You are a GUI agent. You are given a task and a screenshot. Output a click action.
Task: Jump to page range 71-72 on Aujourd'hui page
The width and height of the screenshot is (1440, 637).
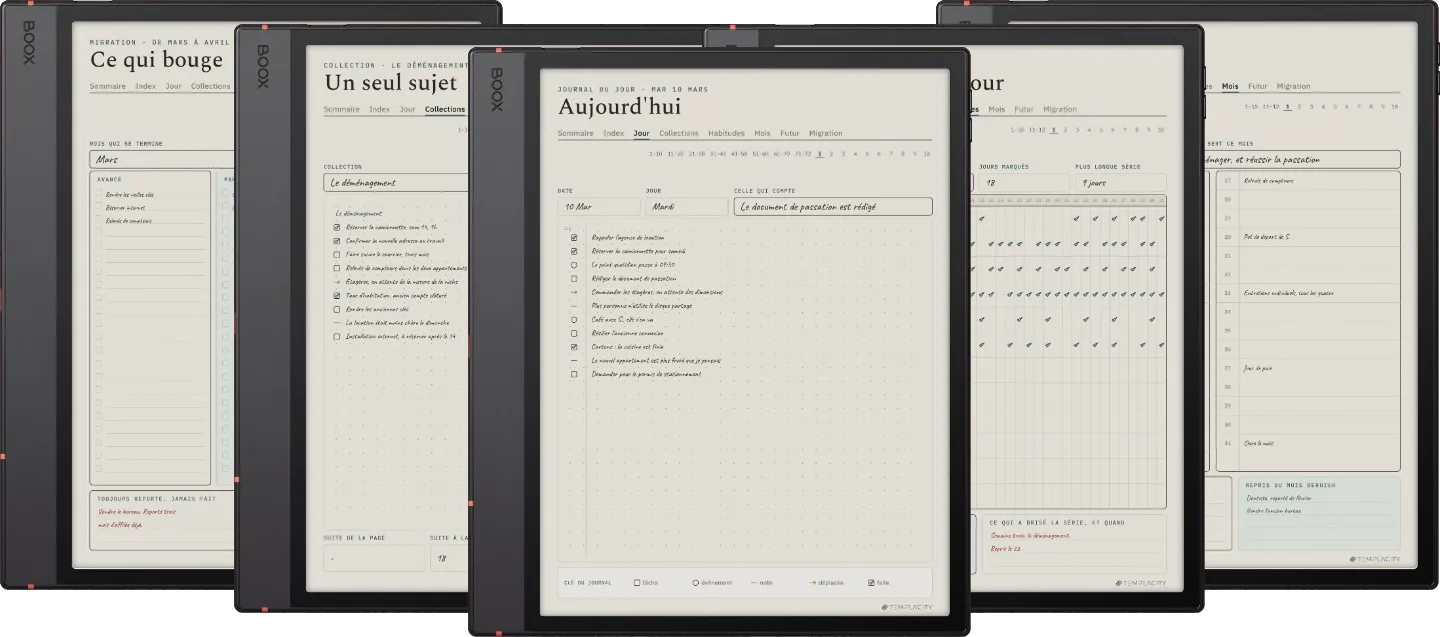click(x=802, y=154)
